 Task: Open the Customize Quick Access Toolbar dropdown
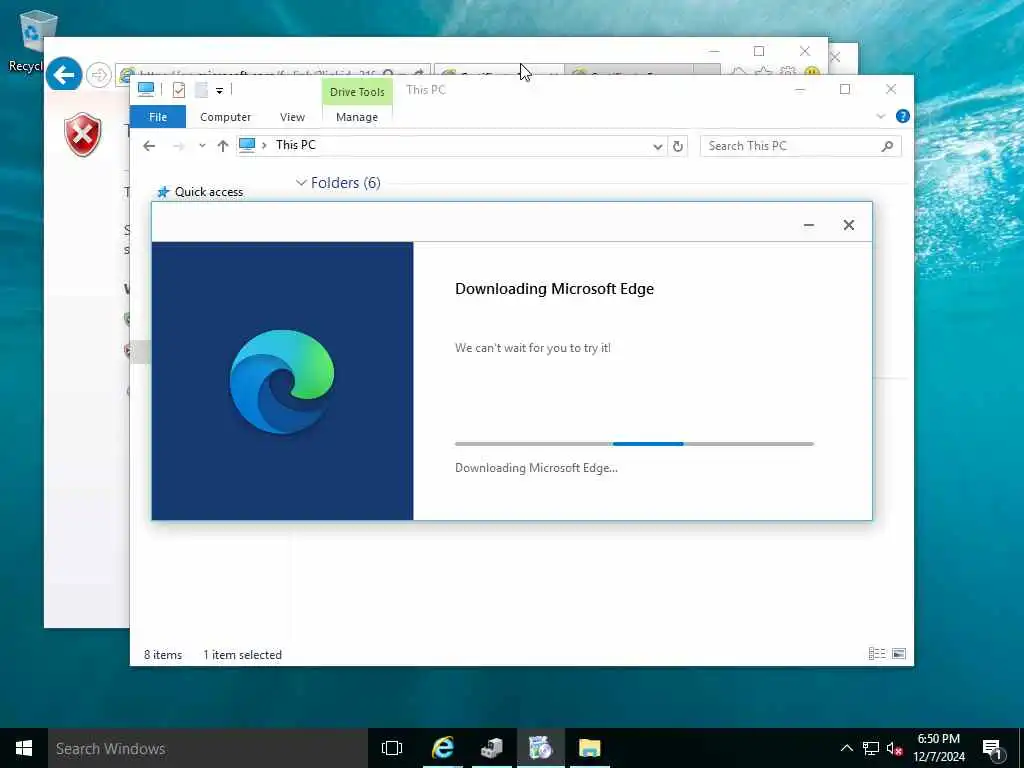[x=219, y=91]
